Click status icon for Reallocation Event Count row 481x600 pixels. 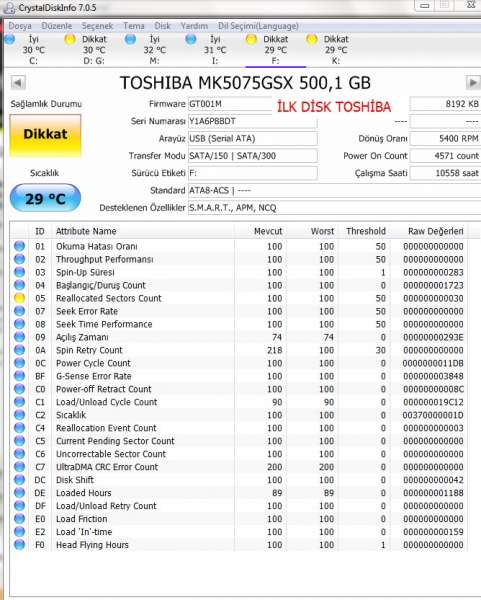(x=20, y=428)
